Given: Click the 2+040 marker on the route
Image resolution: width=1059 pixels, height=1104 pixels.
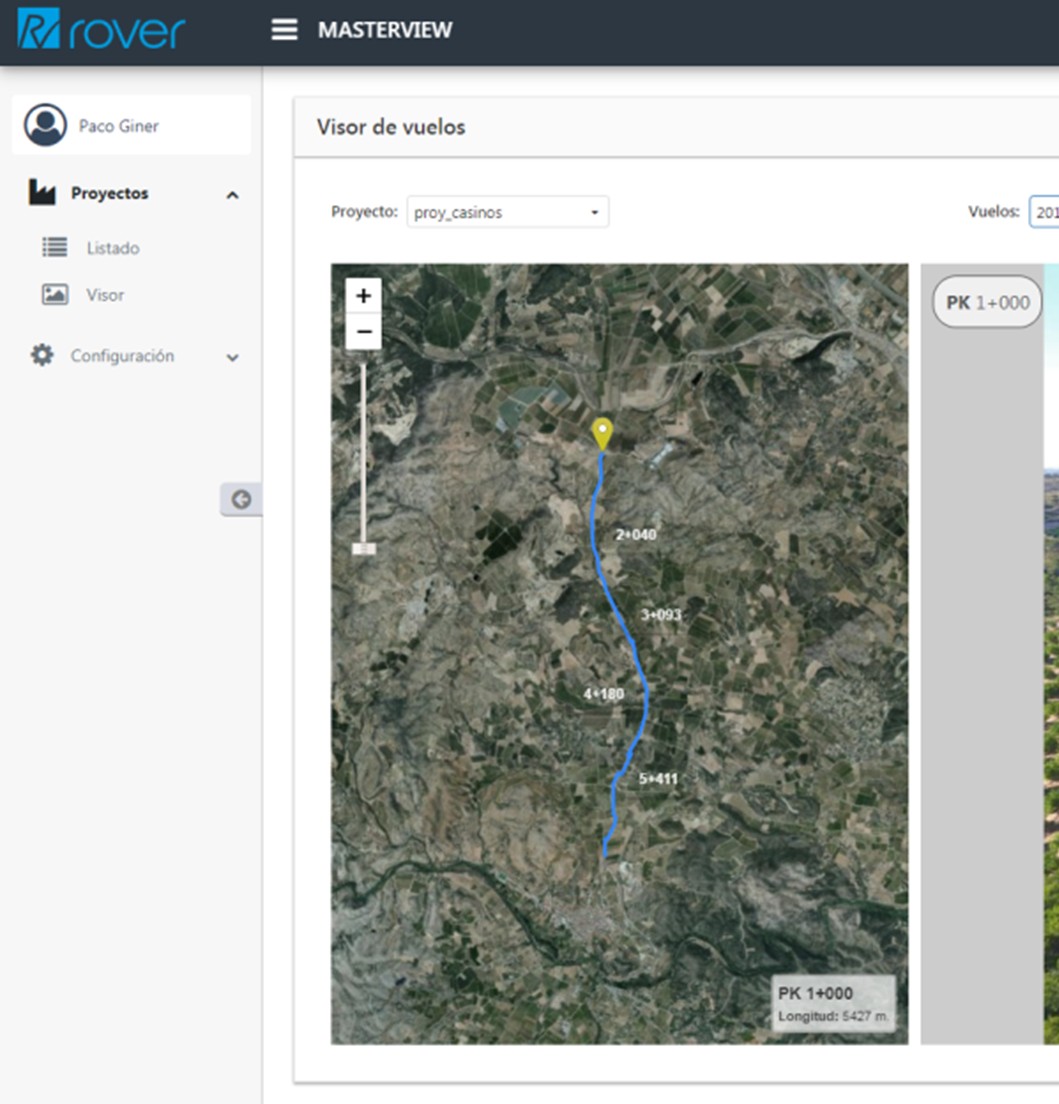Looking at the screenshot, I should (x=636, y=534).
